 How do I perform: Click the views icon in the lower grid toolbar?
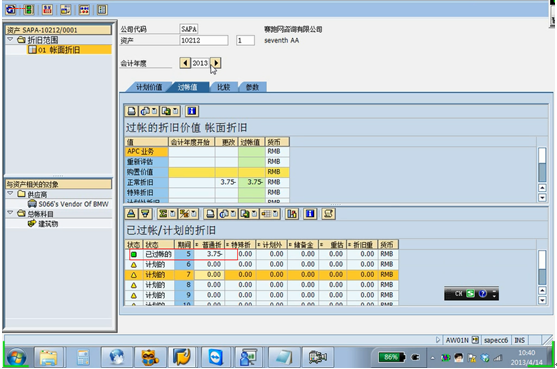(x=224, y=214)
